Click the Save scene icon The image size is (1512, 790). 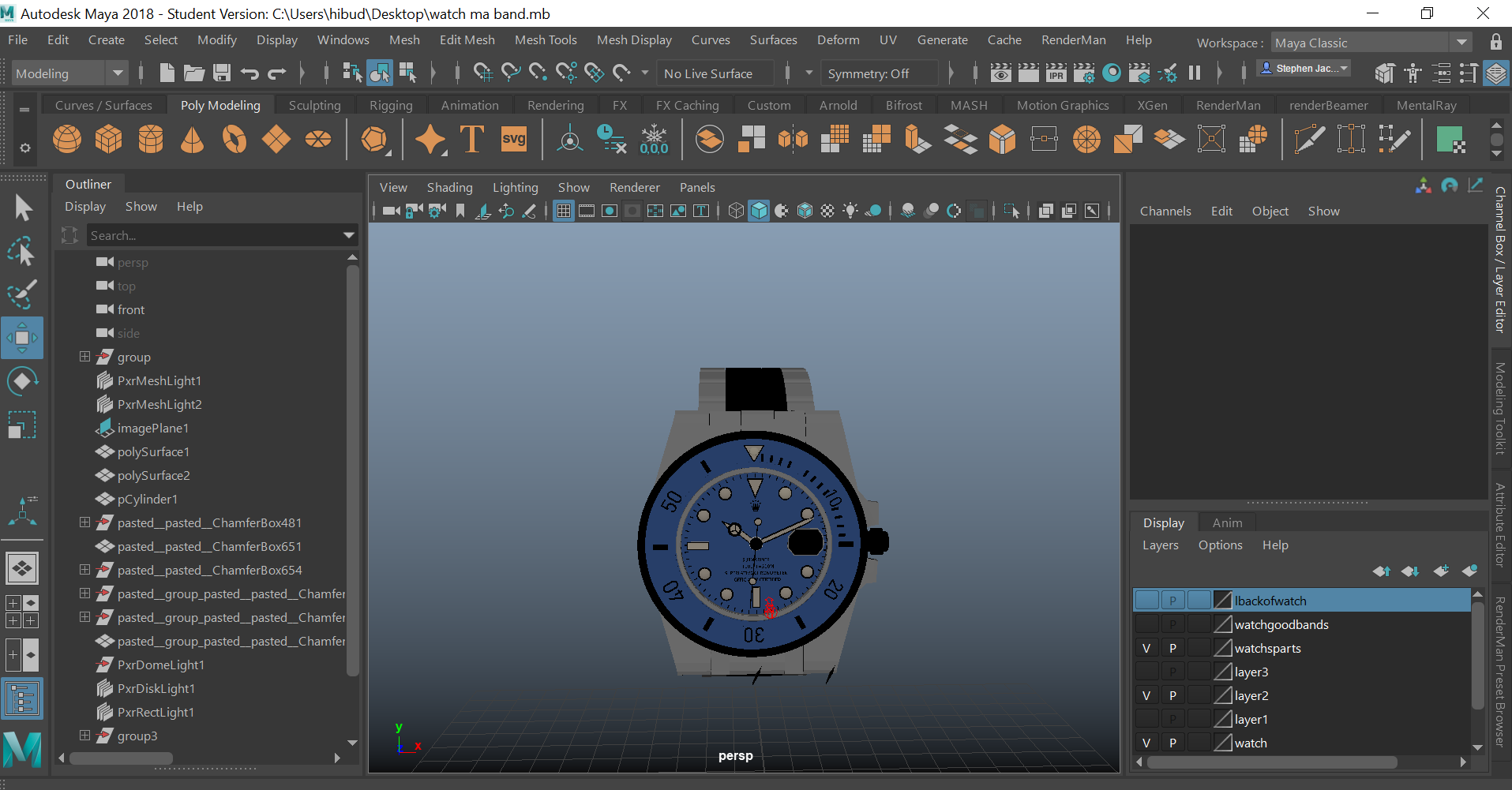point(222,73)
